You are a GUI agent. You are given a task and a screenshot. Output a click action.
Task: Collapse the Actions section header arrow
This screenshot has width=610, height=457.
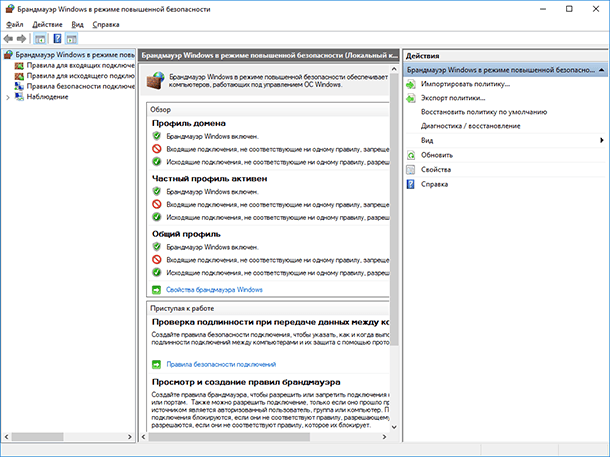pyautogui.click(x=601, y=70)
